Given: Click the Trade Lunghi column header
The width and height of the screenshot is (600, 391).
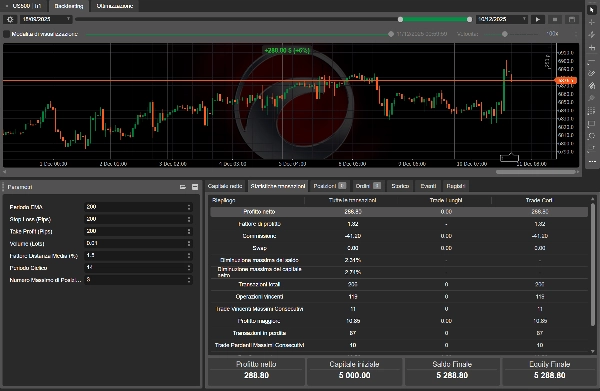Looking at the screenshot, I should coord(446,200).
